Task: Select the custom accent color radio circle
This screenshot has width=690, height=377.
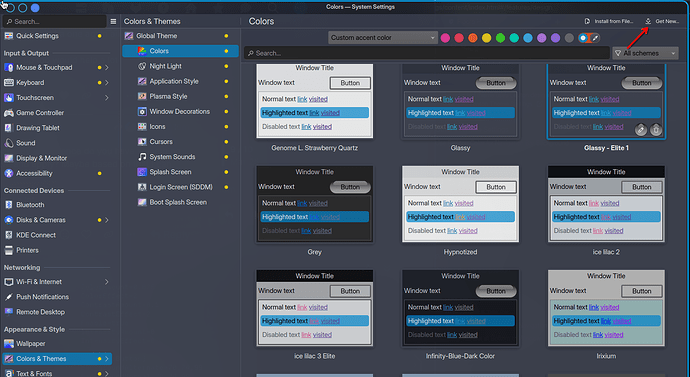Action: tap(583, 38)
